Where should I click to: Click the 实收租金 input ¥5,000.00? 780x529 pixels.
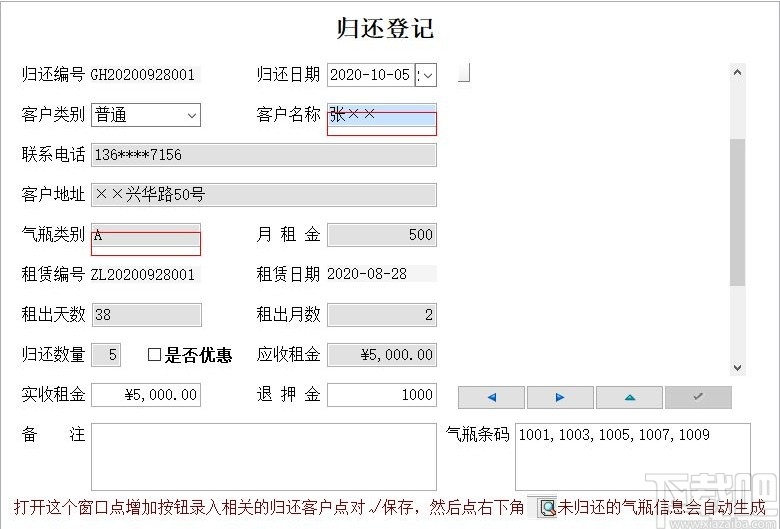click(x=146, y=395)
